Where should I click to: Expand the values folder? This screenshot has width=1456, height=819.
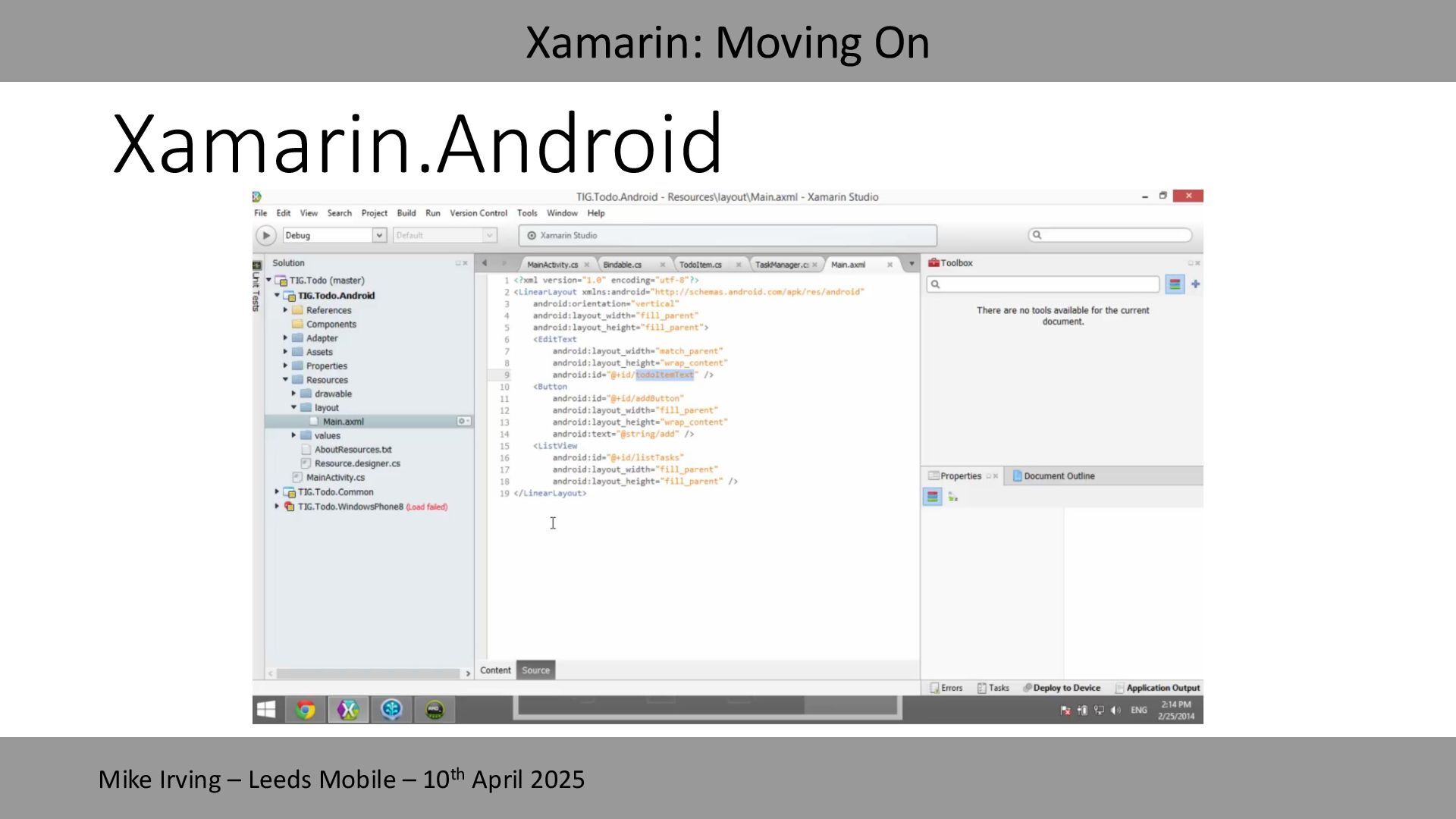[293, 435]
